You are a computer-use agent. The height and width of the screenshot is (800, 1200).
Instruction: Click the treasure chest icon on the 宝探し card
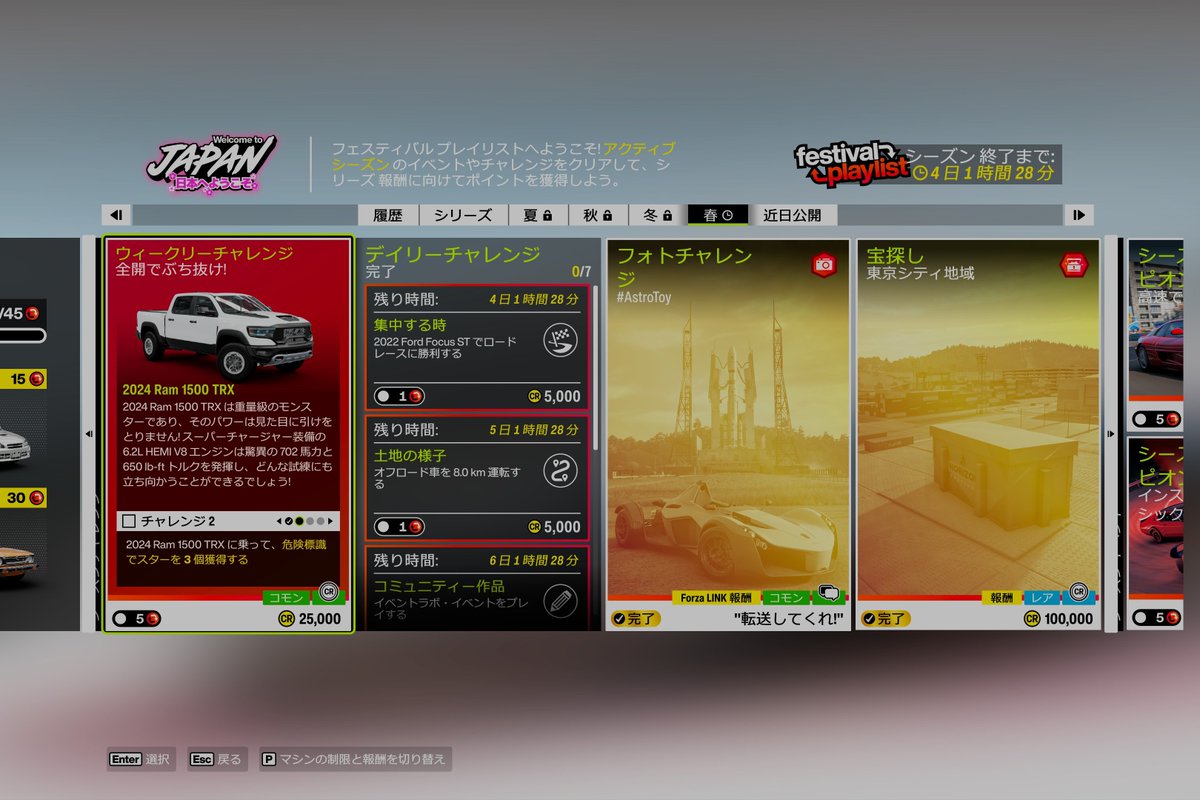click(1073, 264)
